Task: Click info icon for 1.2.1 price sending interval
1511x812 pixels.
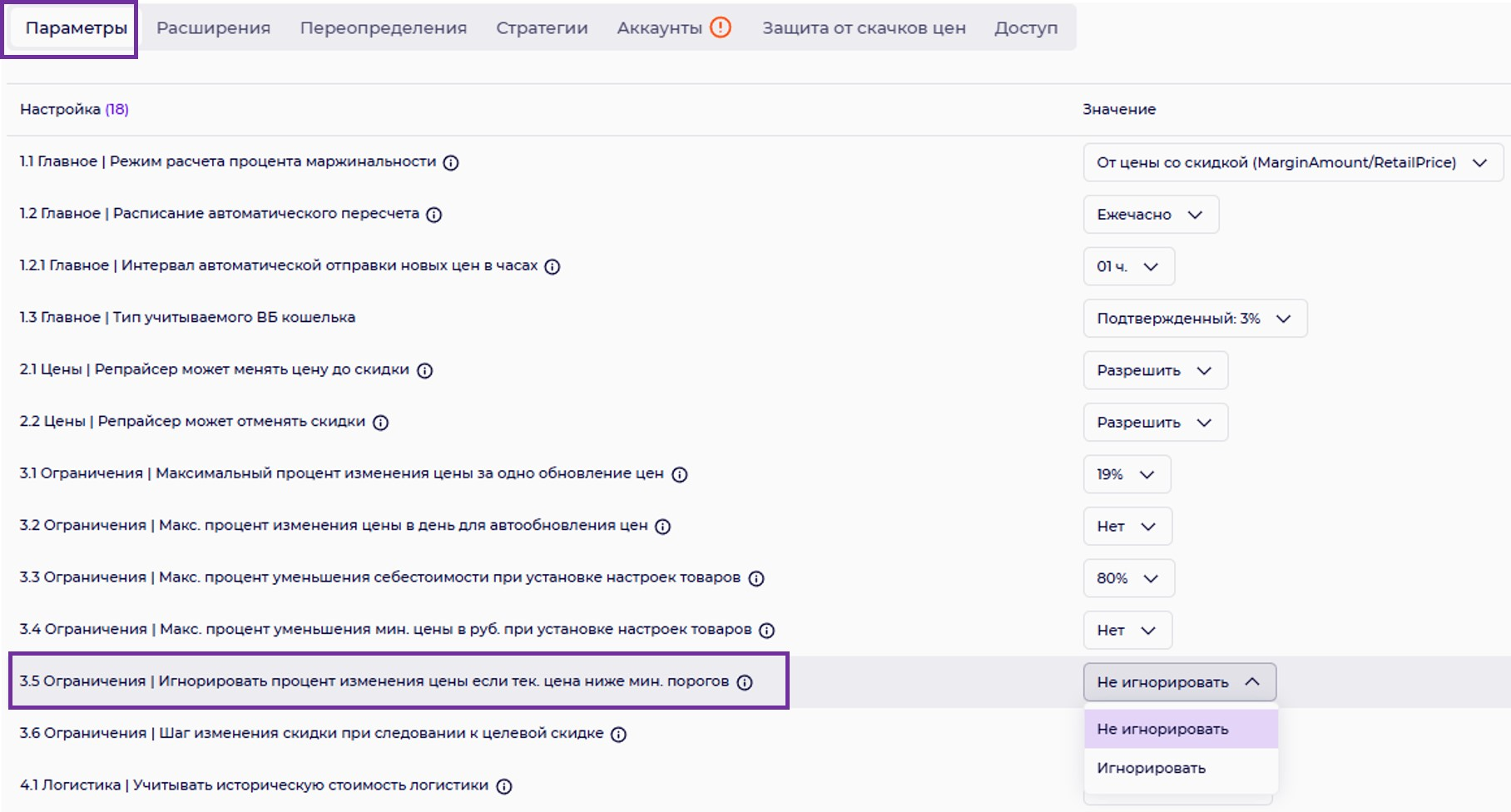Action: pos(552,267)
